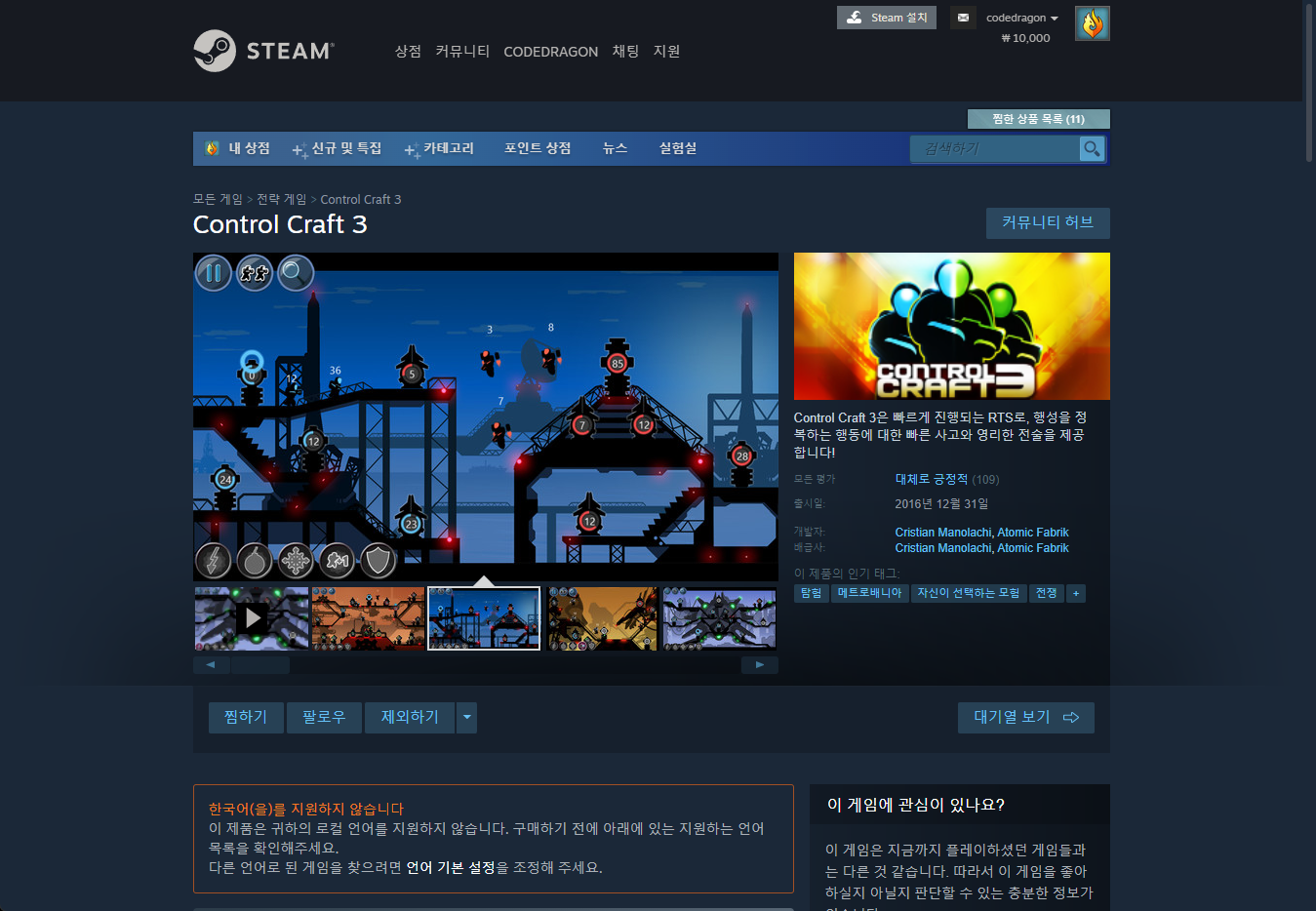Click the 모든 게임 breadcrumb link
The width and height of the screenshot is (1316, 911).
[x=218, y=199]
